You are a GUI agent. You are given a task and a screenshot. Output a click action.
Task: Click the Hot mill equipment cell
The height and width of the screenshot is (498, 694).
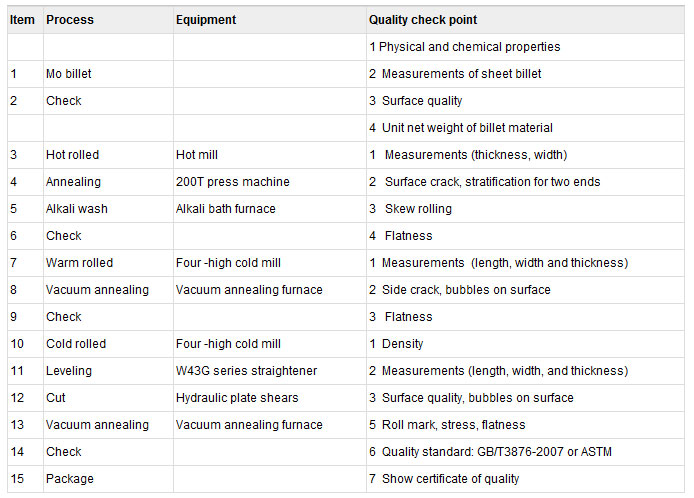[x=270, y=155]
